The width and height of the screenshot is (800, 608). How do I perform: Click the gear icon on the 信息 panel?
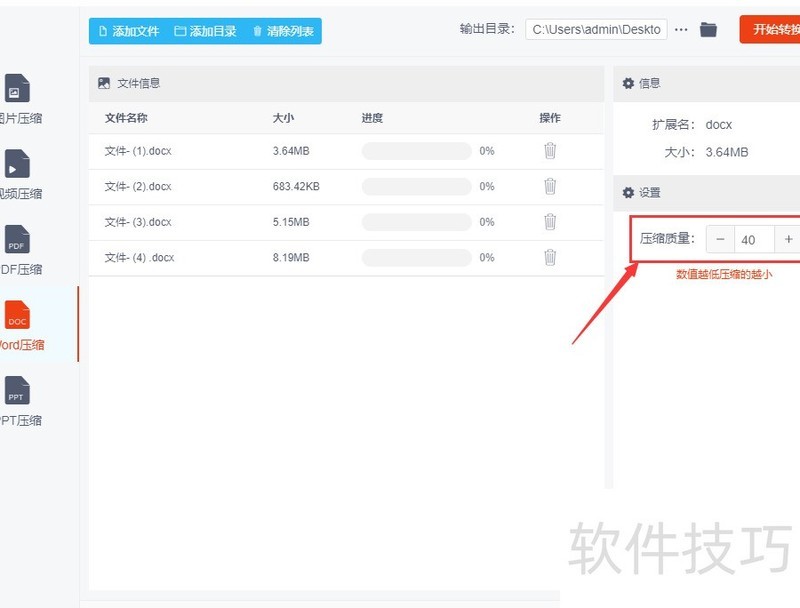pos(628,83)
